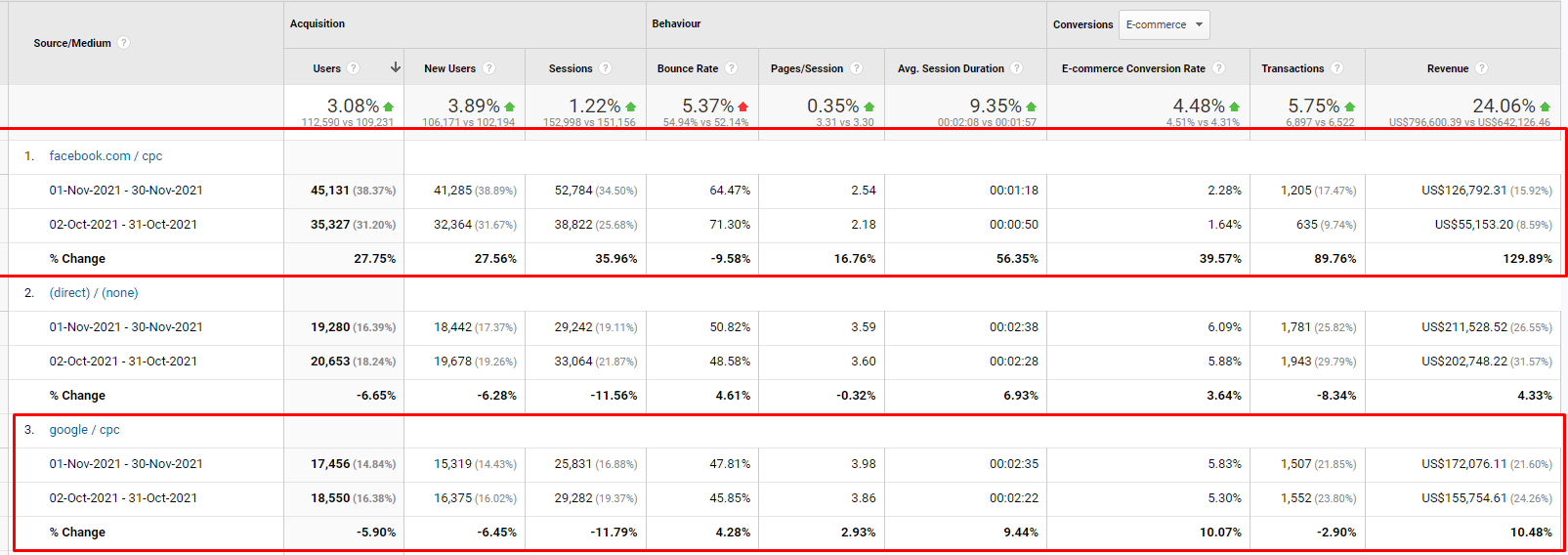
Task: Select facebook conversion rate change 39.57%
Action: [1221, 259]
